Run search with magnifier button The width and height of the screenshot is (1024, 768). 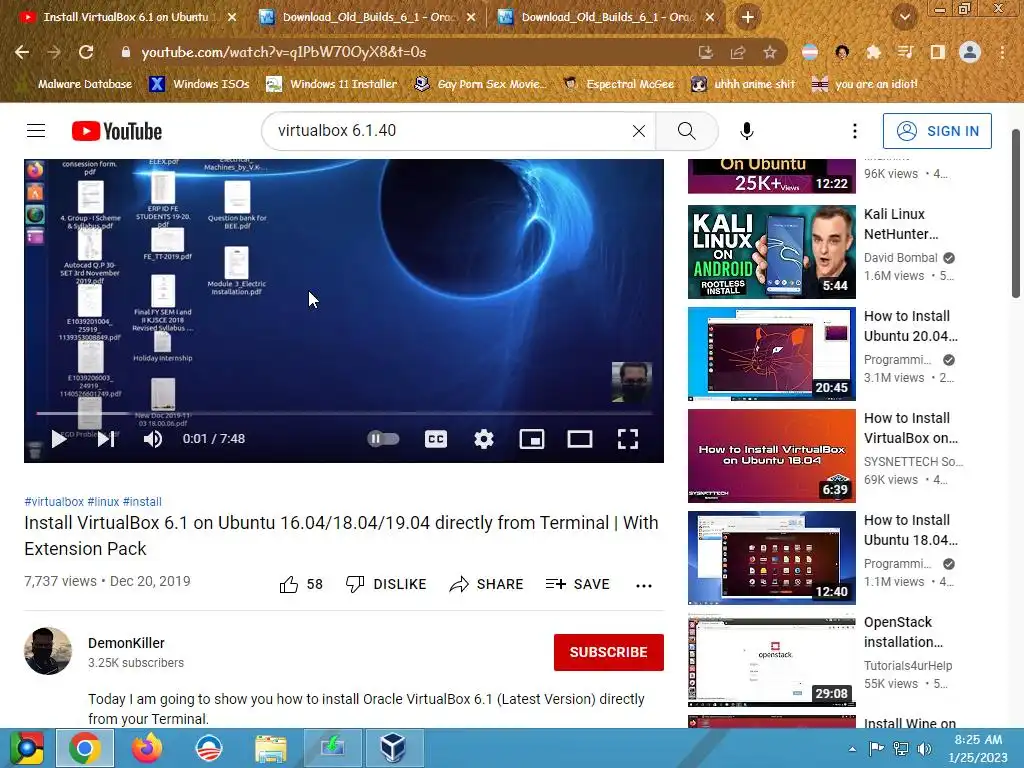686,131
